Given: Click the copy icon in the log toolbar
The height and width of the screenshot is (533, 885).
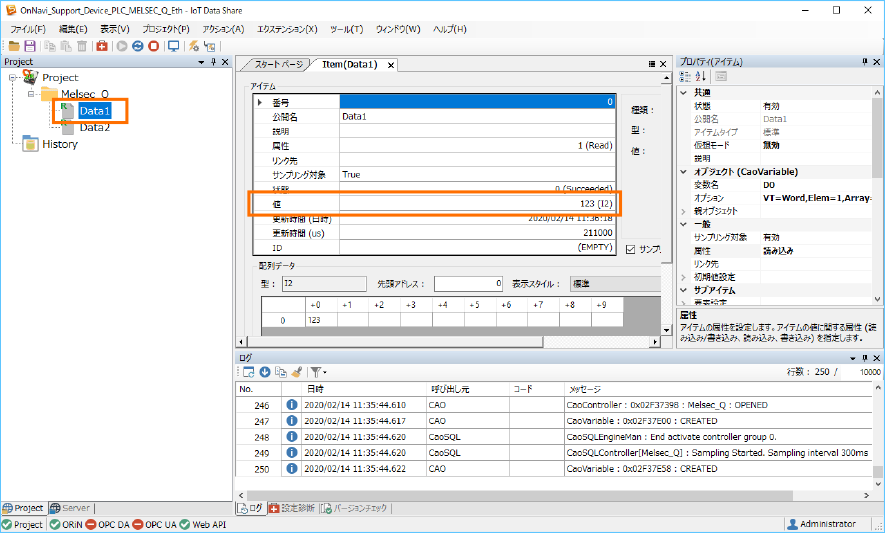Looking at the screenshot, I should [x=281, y=372].
